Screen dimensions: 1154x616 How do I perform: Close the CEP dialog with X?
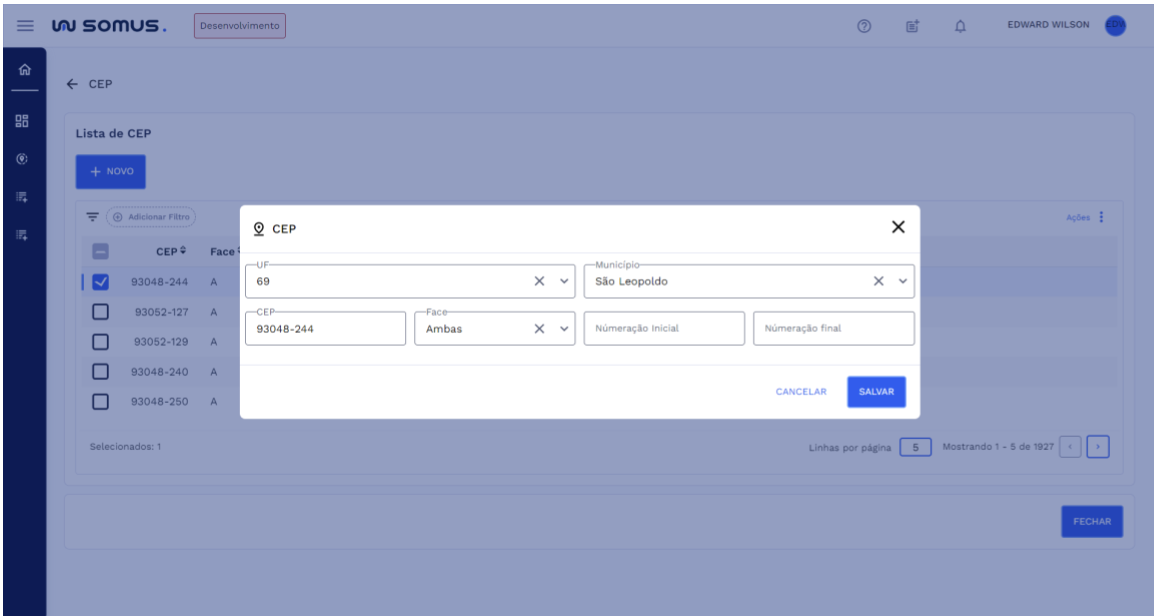pyautogui.click(x=898, y=227)
